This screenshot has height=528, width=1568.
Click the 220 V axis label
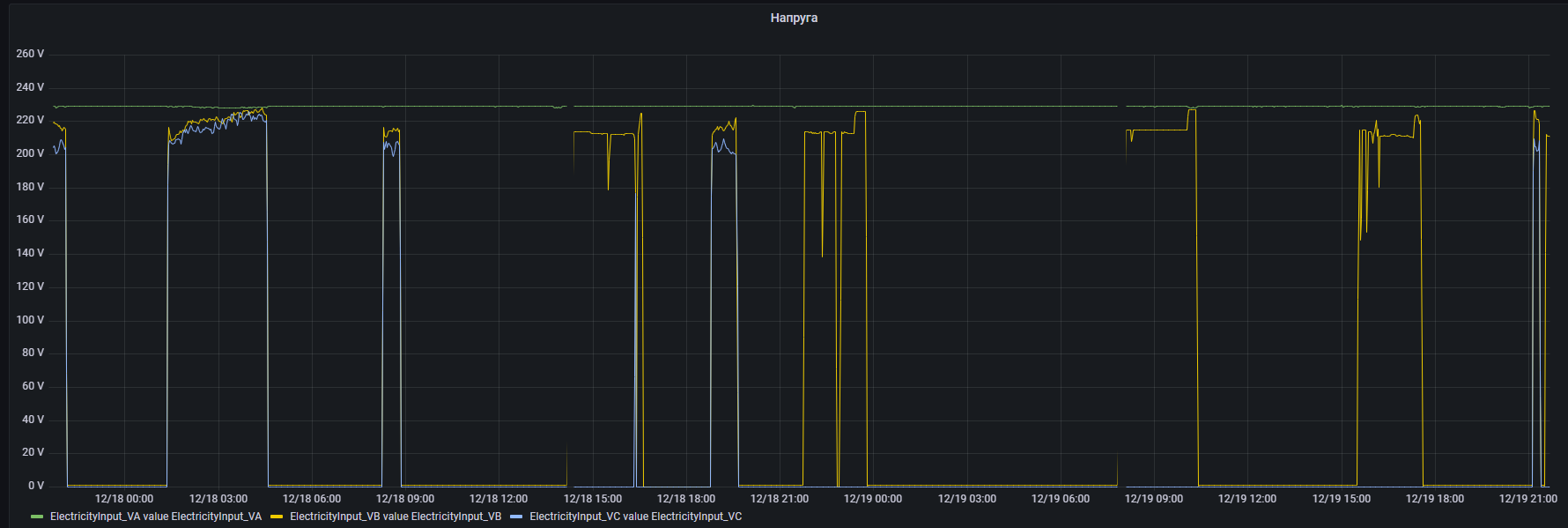tap(30, 120)
